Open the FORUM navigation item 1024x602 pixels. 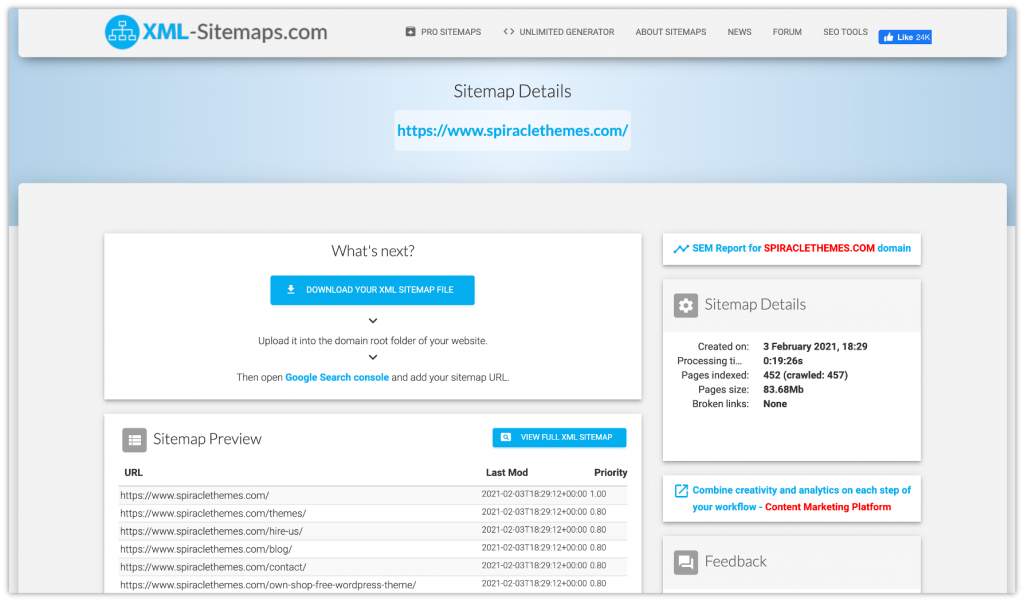pyautogui.click(x=787, y=31)
